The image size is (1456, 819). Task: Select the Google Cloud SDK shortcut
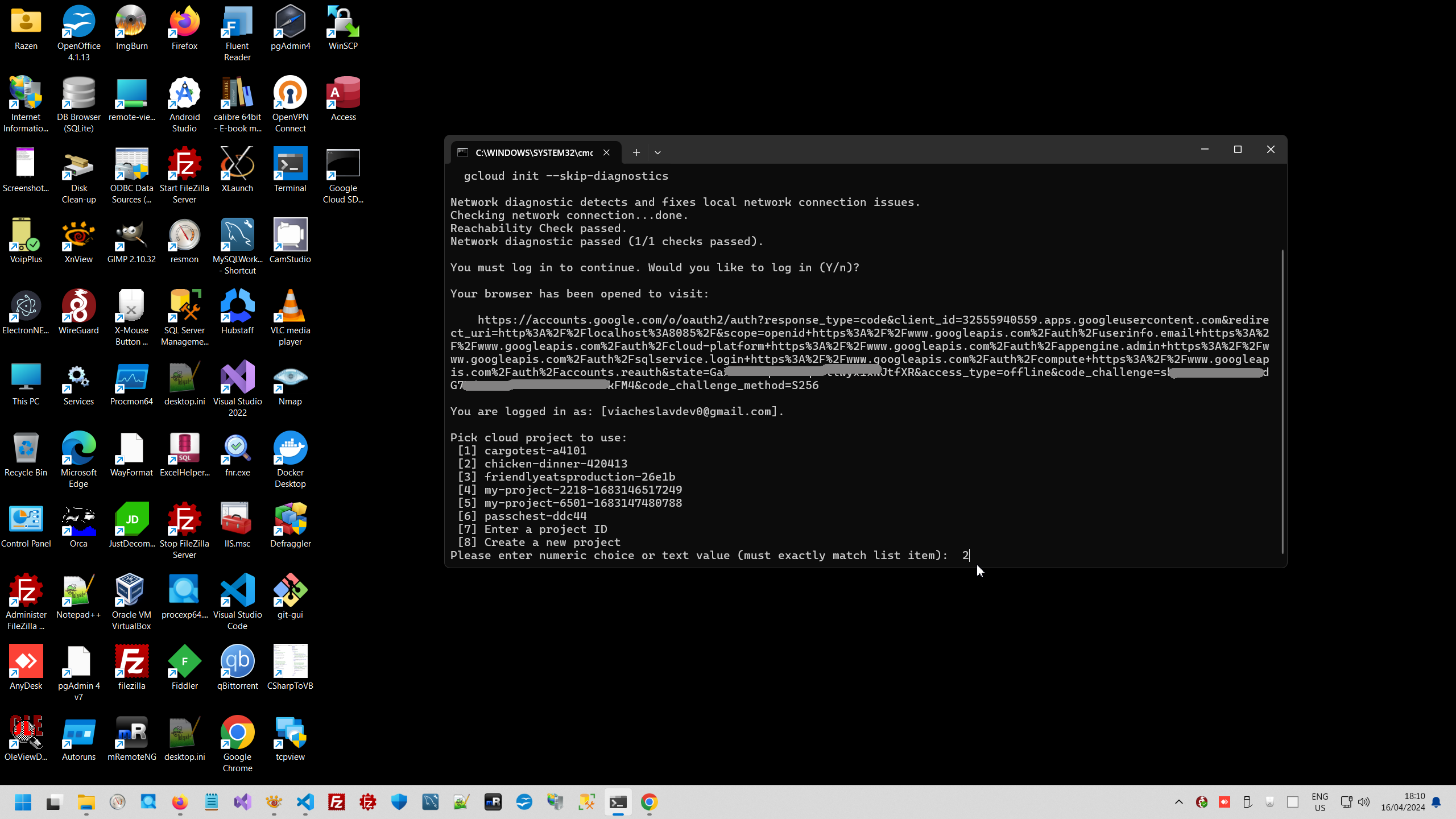[x=343, y=165]
